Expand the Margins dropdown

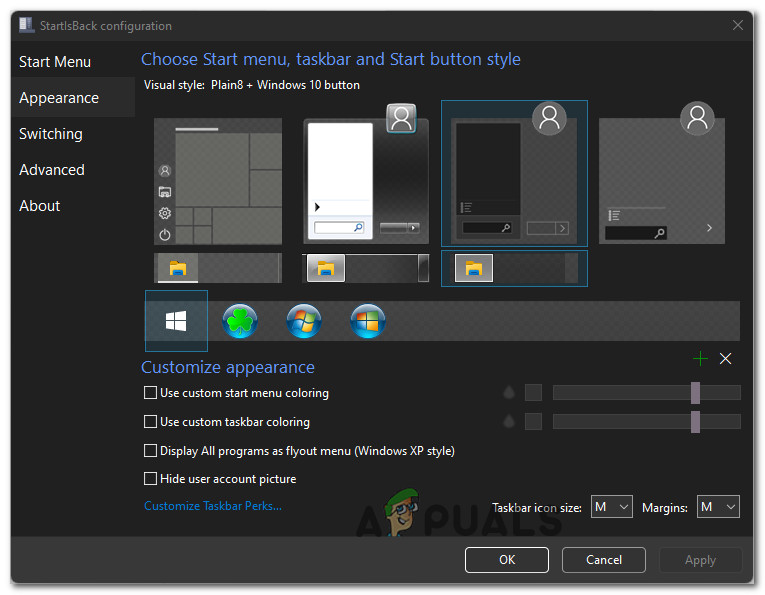pos(718,507)
